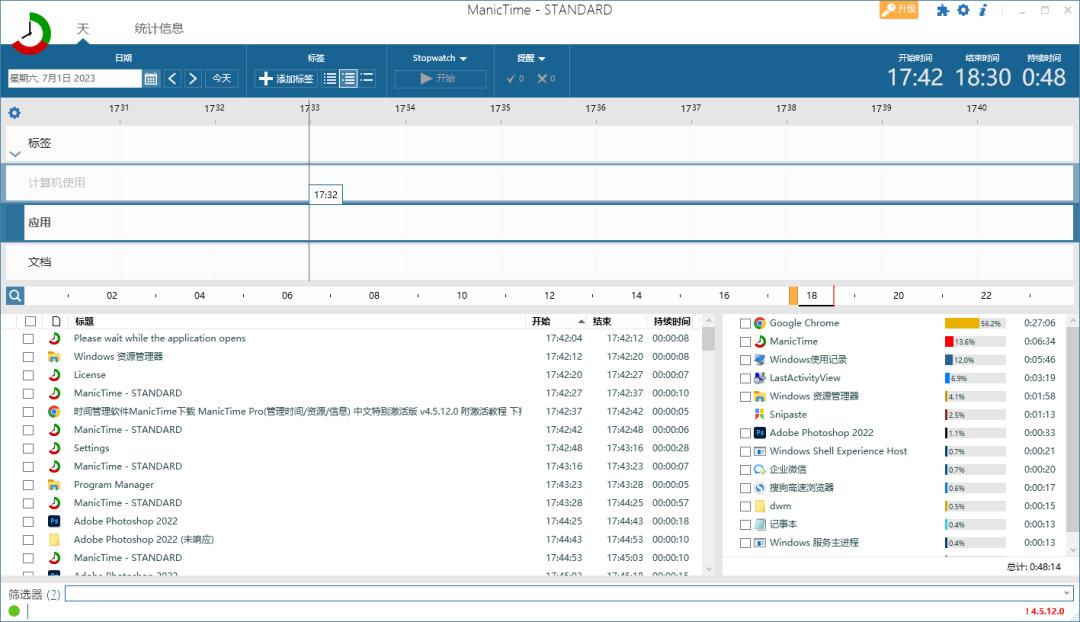Open the plugins puzzle icon

[942, 10]
